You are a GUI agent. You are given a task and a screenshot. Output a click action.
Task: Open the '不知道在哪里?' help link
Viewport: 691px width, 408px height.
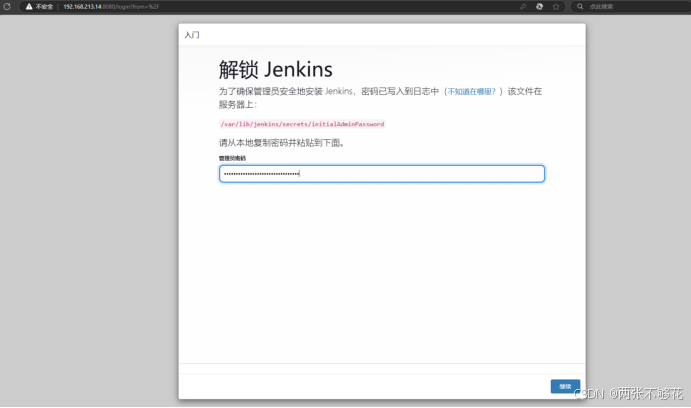click(x=472, y=92)
